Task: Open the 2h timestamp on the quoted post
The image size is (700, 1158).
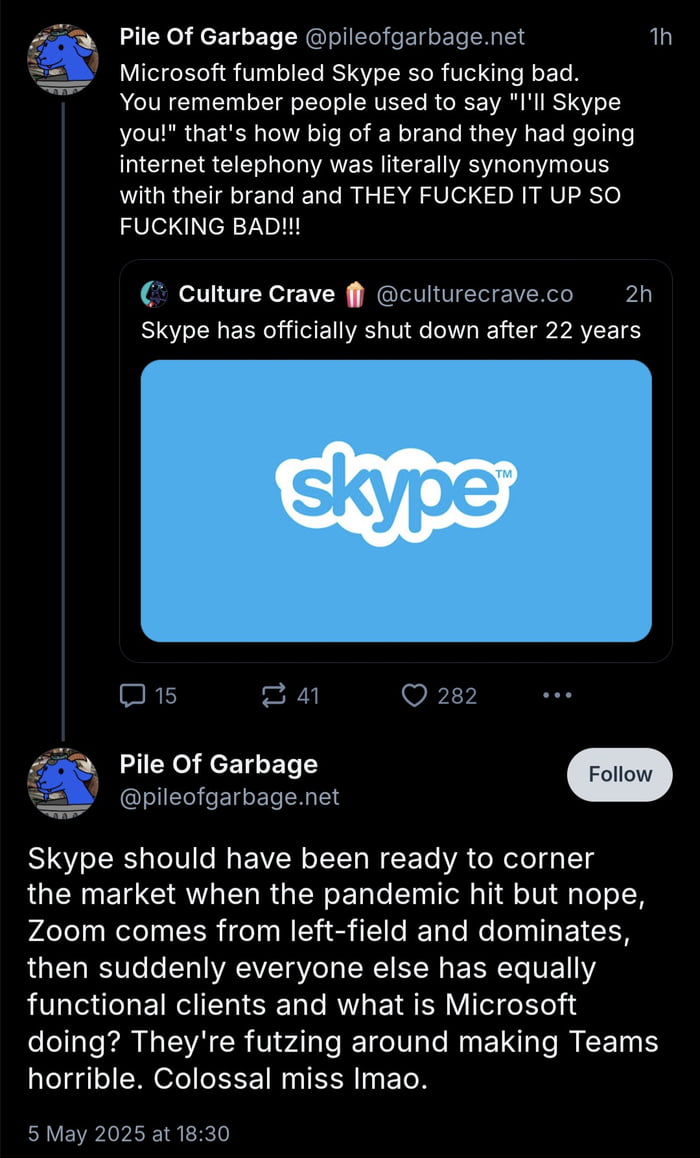Action: point(639,293)
